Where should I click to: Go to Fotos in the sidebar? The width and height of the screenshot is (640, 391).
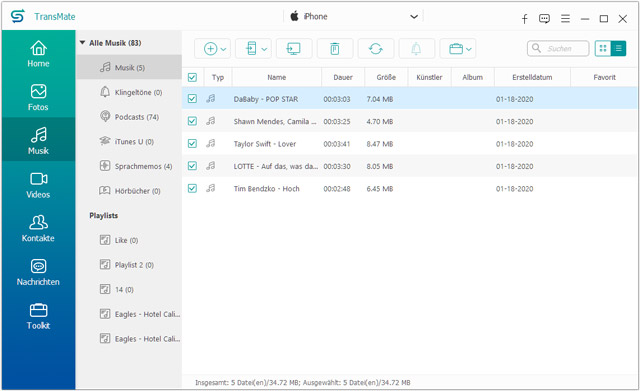(38, 97)
